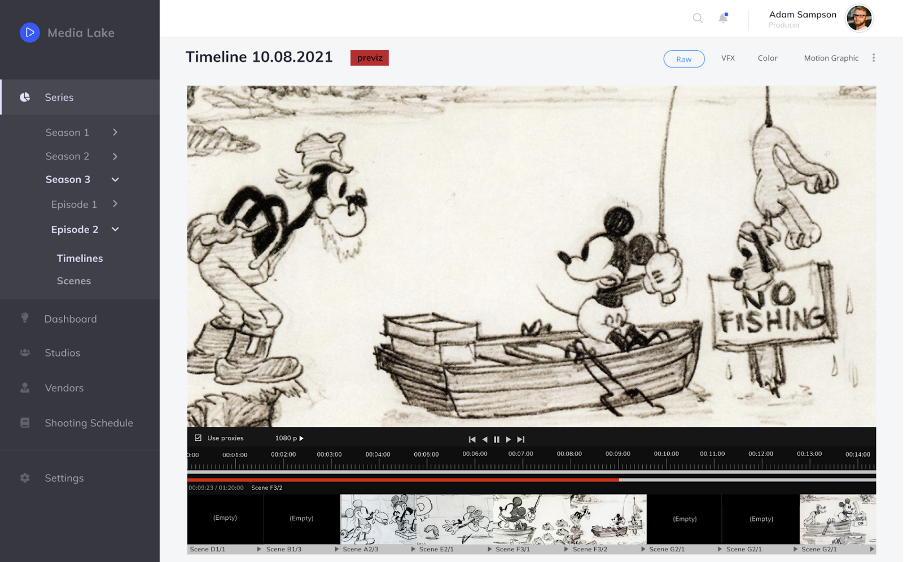Switch to the Color tab
Image resolution: width=904 pixels, height=562 pixels.
[x=767, y=58]
